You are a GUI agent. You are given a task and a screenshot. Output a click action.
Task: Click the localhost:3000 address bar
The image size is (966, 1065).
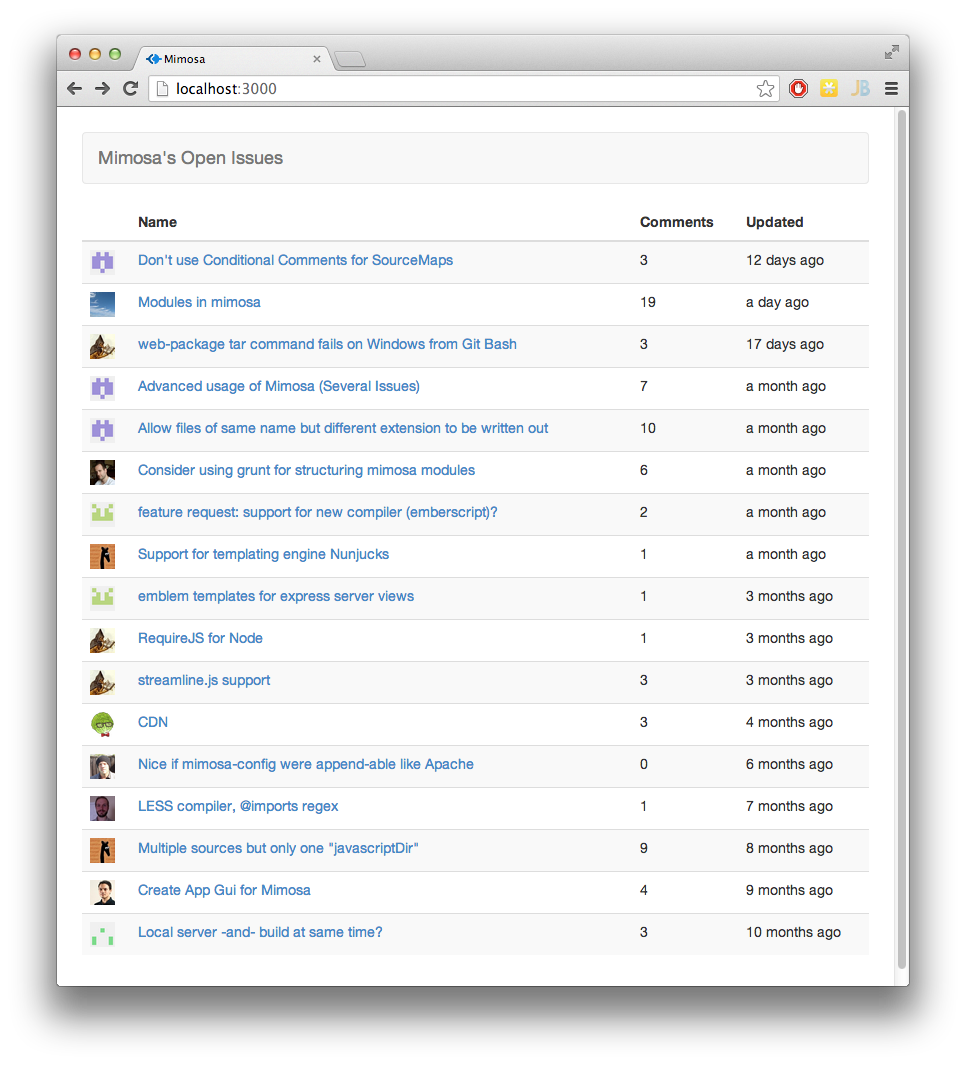coord(462,88)
